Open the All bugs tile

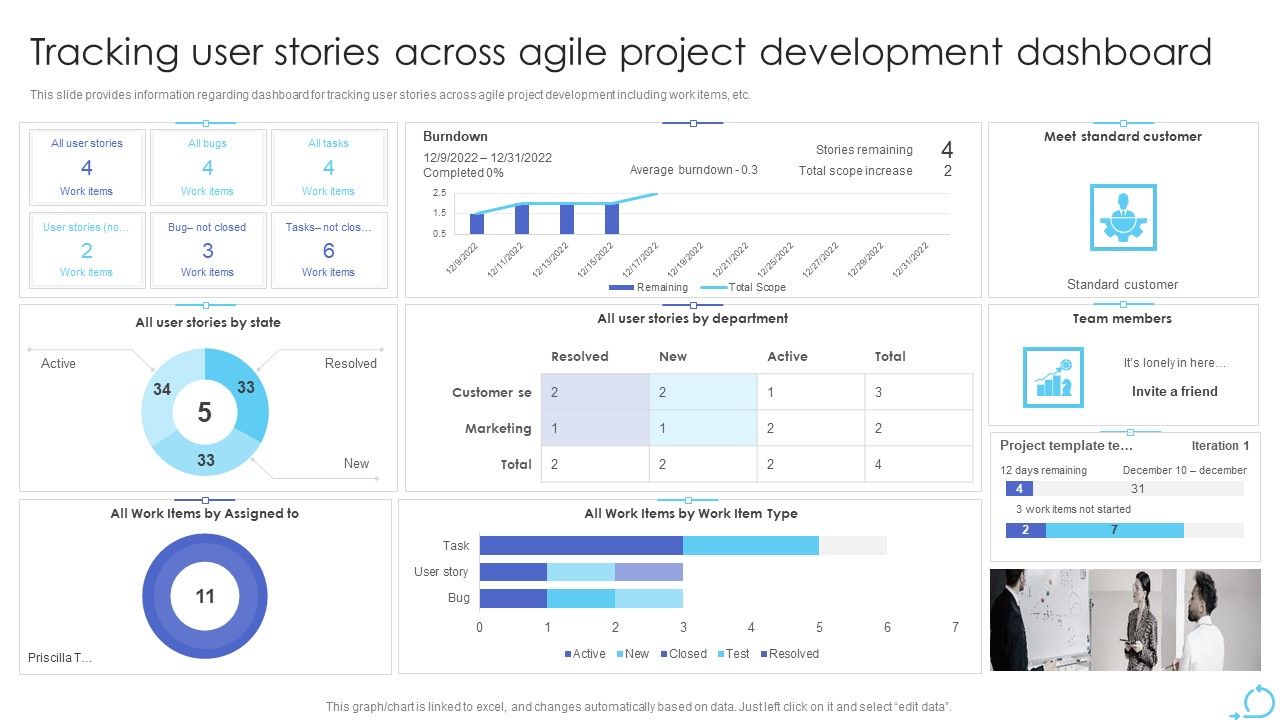(208, 167)
